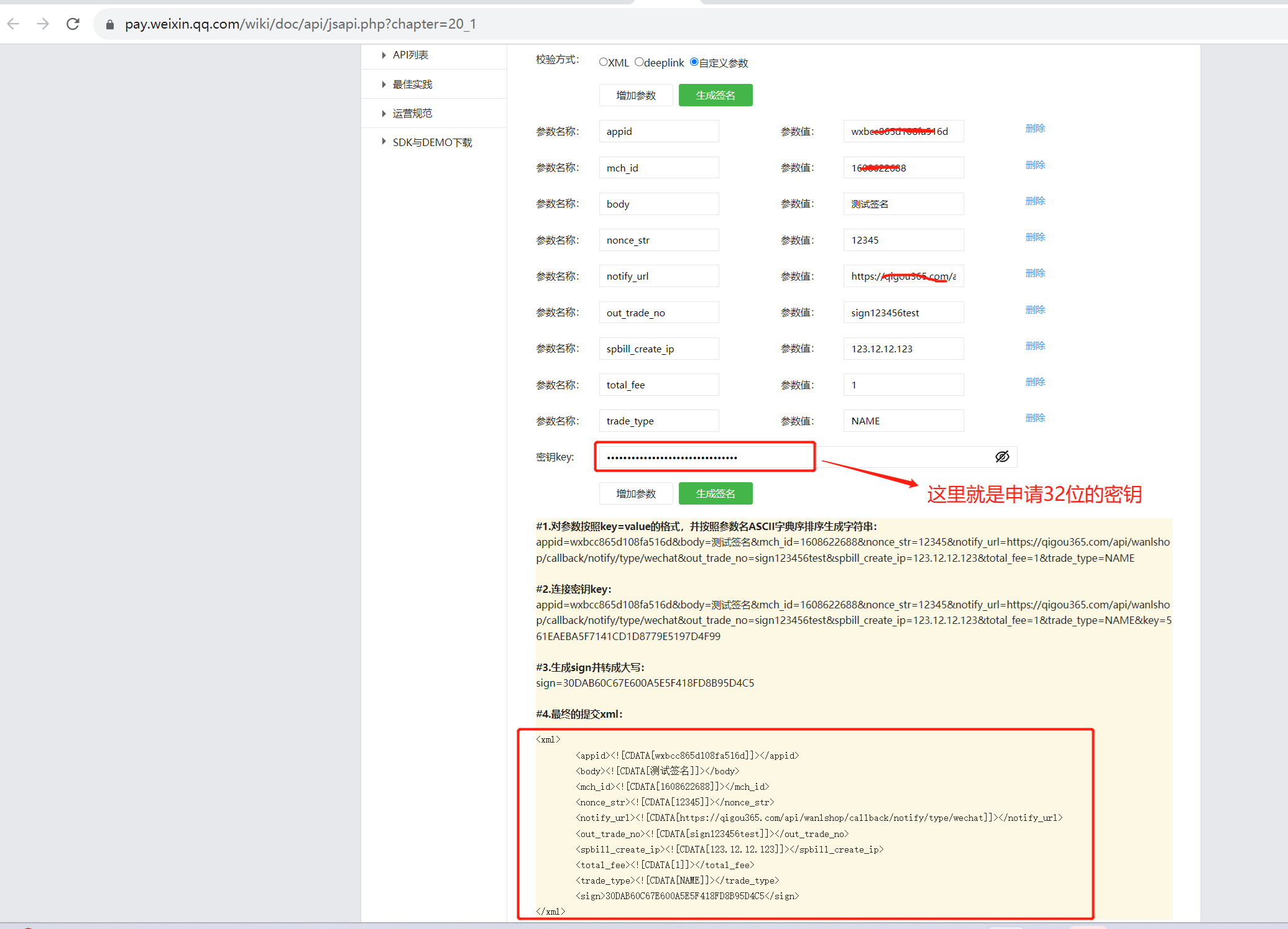The image size is (1288, 929).
Task: Click the top green 生成签名 button
Action: coord(715,95)
